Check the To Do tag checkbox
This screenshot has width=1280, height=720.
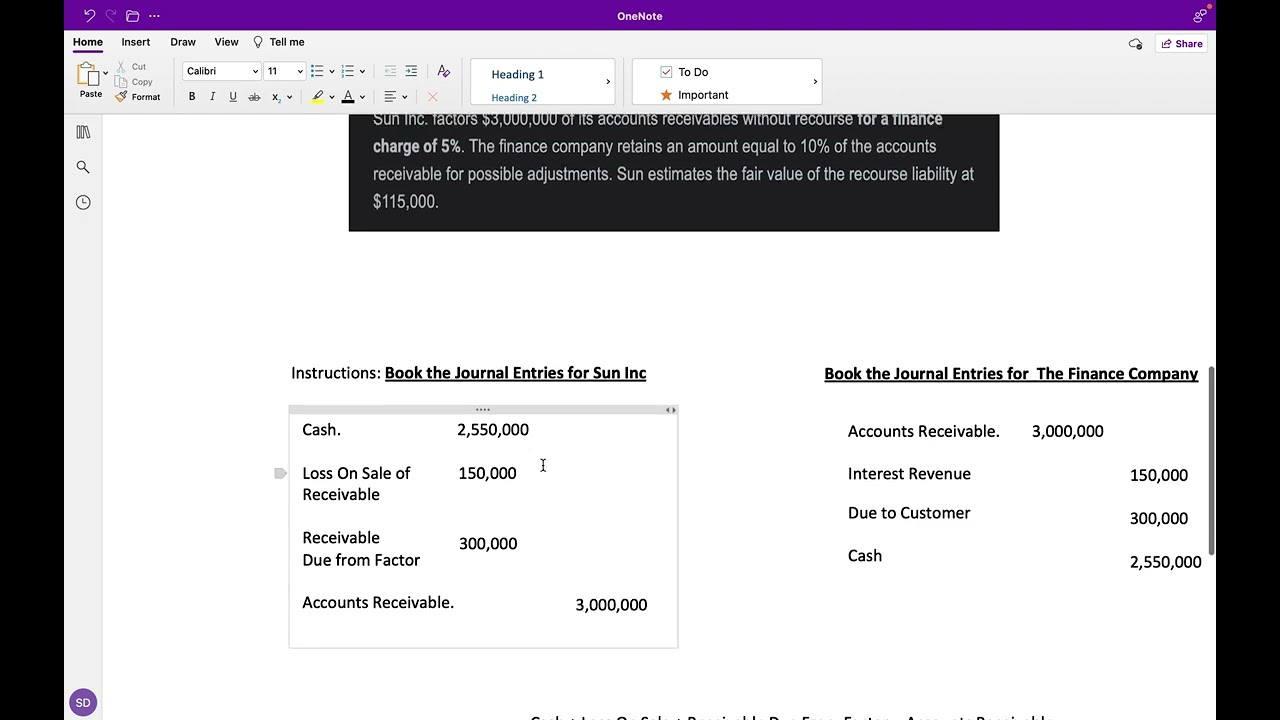666,72
